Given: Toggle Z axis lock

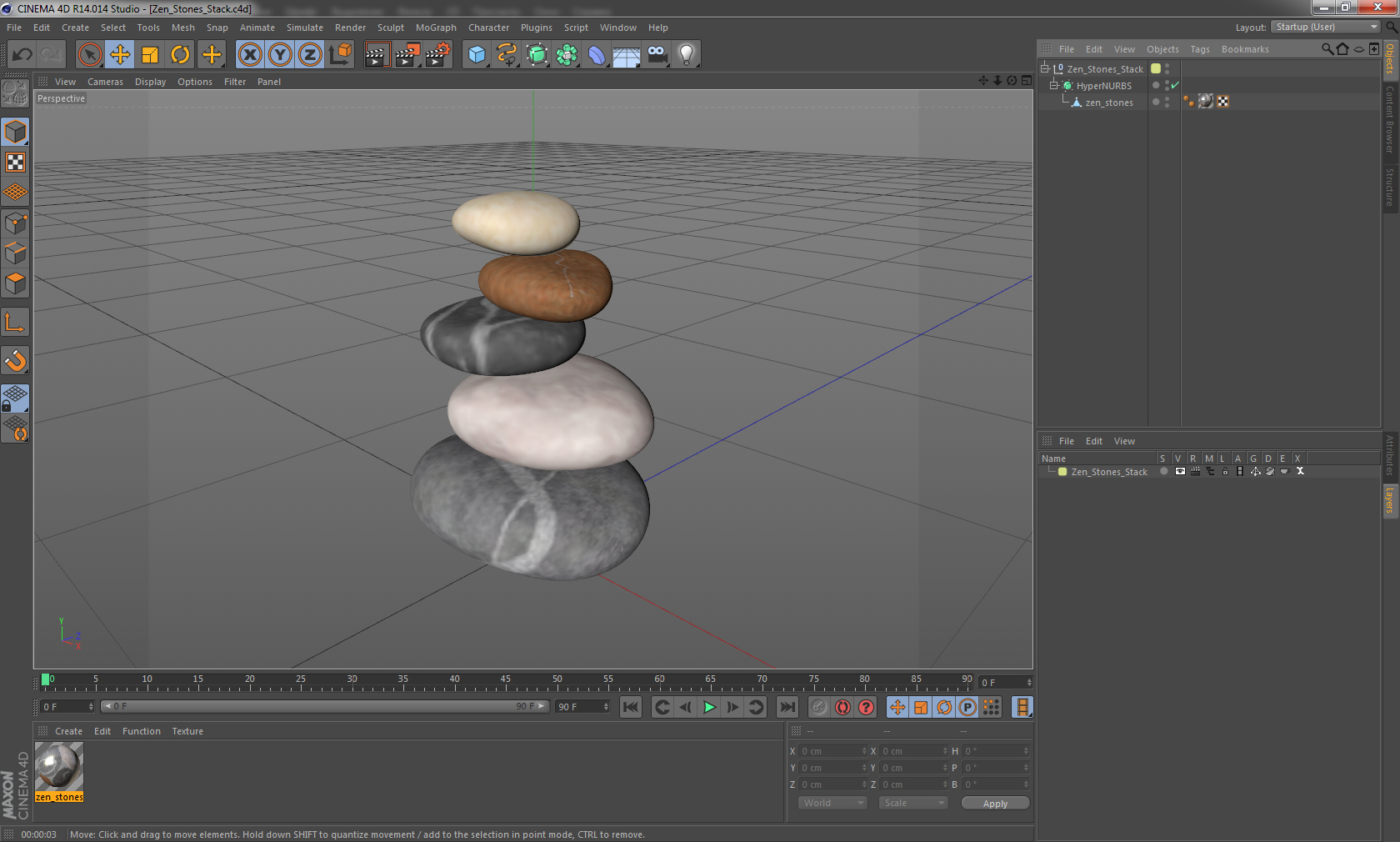Looking at the screenshot, I should pyautogui.click(x=310, y=55).
